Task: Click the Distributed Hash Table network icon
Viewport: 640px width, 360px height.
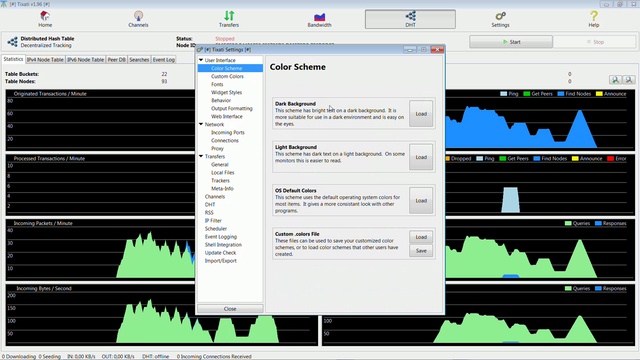Action: pos(12,42)
